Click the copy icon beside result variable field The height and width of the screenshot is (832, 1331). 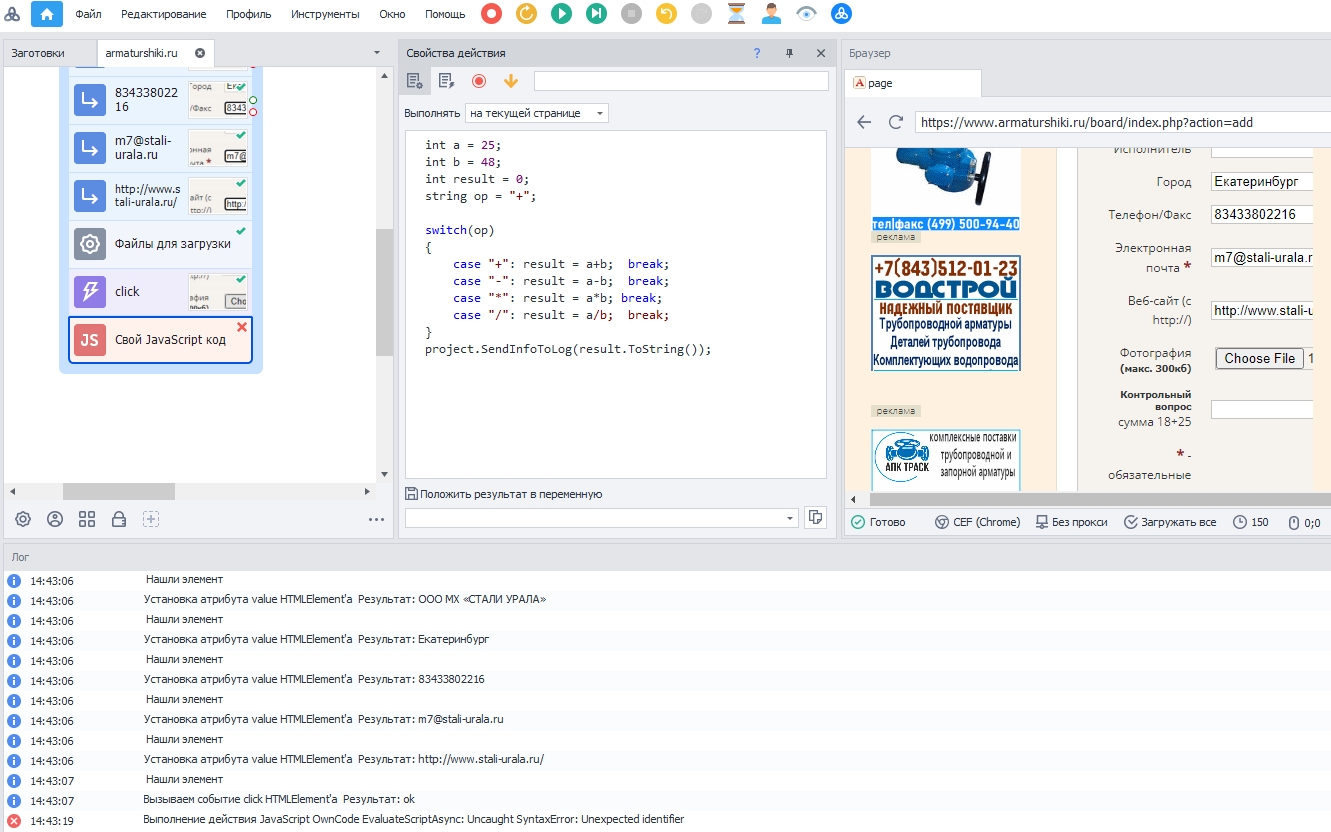[816, 517]
